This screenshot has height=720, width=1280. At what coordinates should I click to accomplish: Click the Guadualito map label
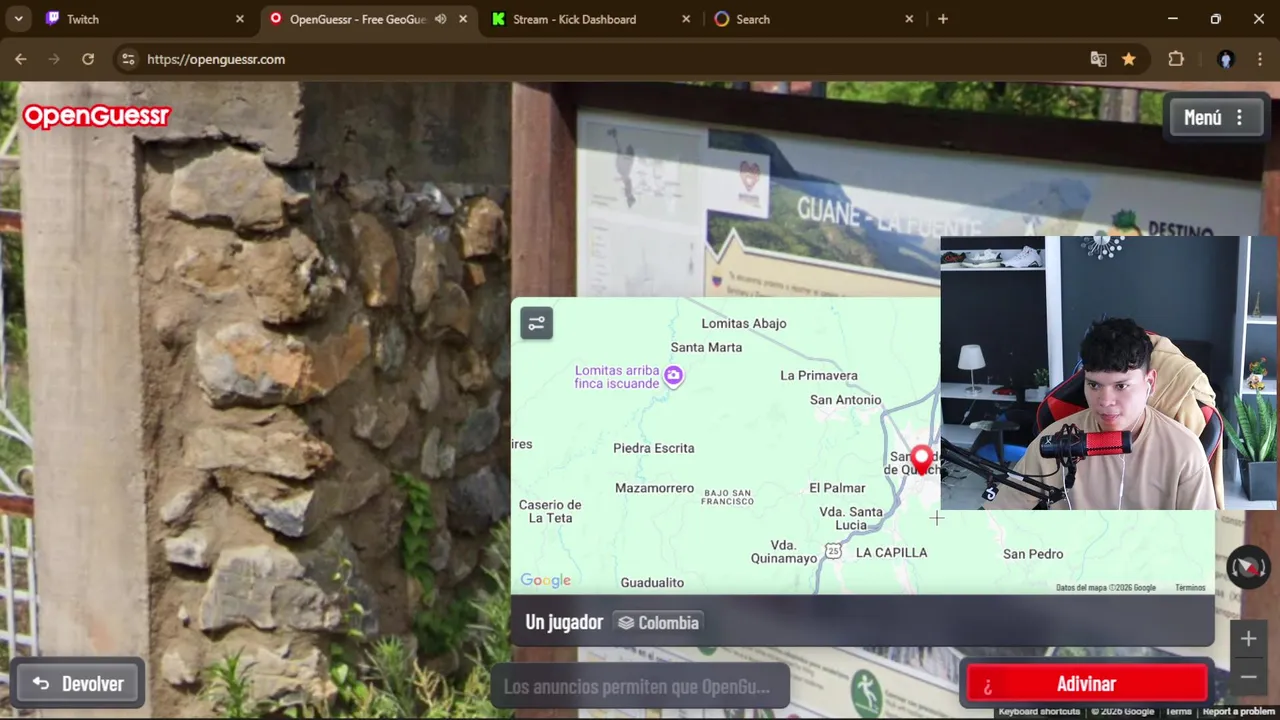[652, 582]
